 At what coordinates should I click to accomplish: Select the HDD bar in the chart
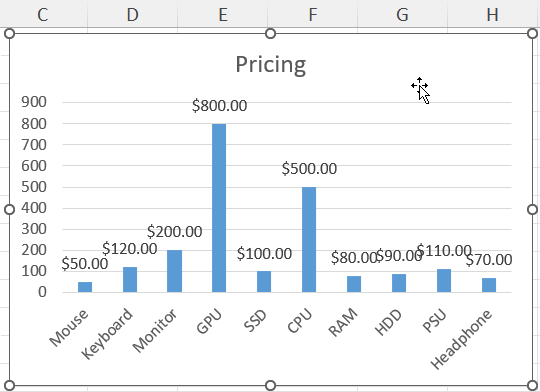[x=399, y=283]
